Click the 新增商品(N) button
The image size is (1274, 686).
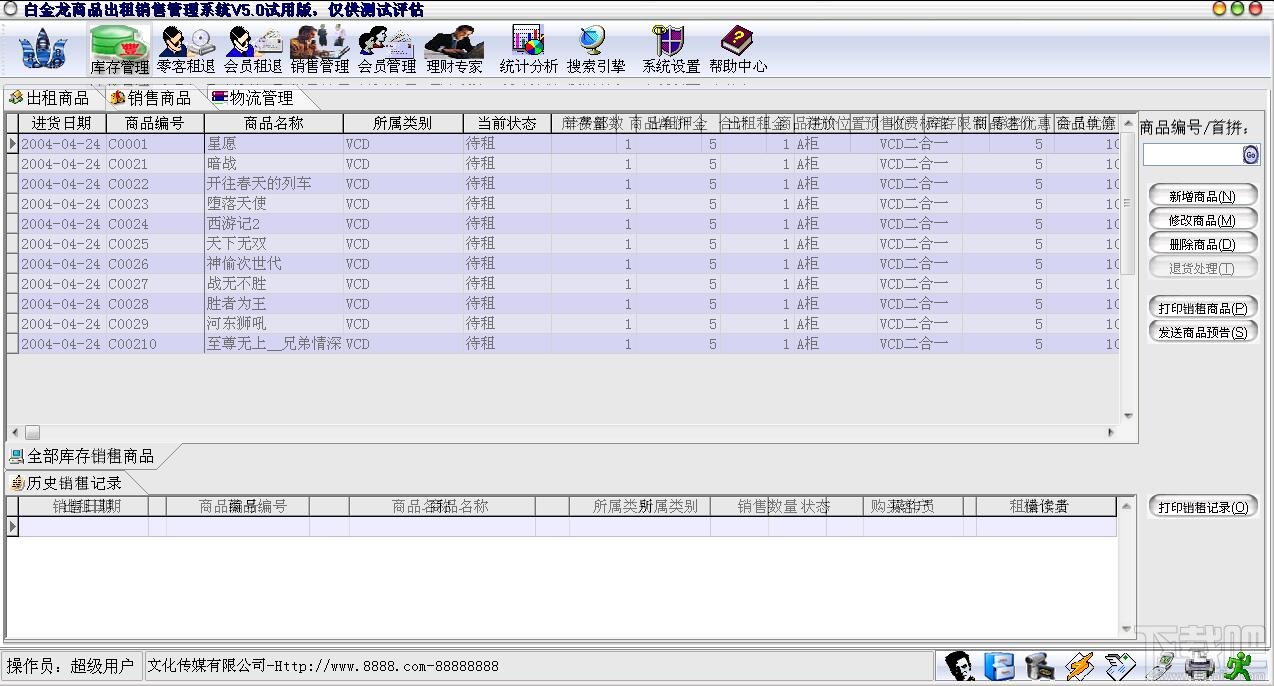point(1202,195)
